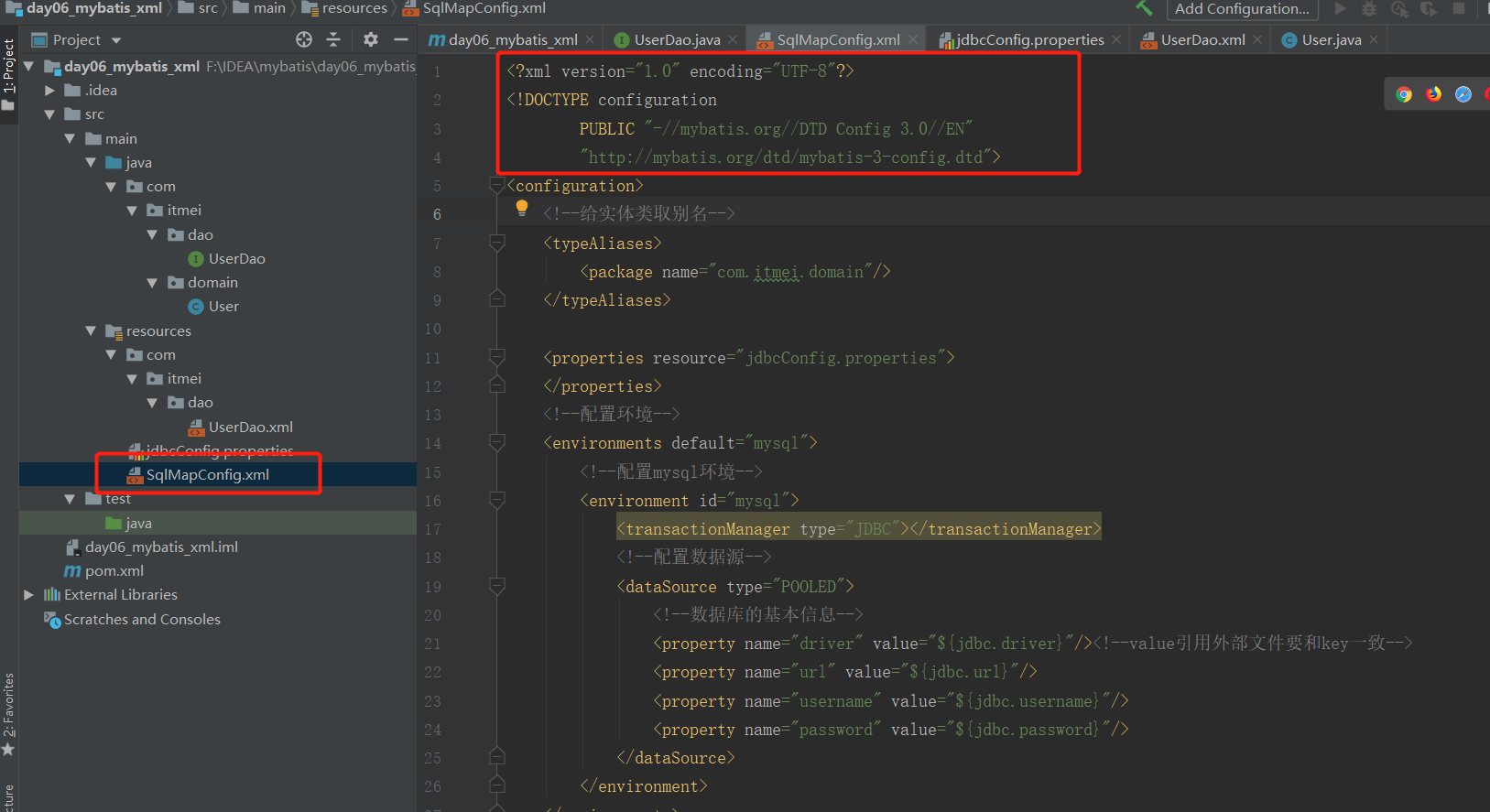This screenshot has height=812, width=1490.
Task: Switch to the UserDao.java tab
Action: 677,39
